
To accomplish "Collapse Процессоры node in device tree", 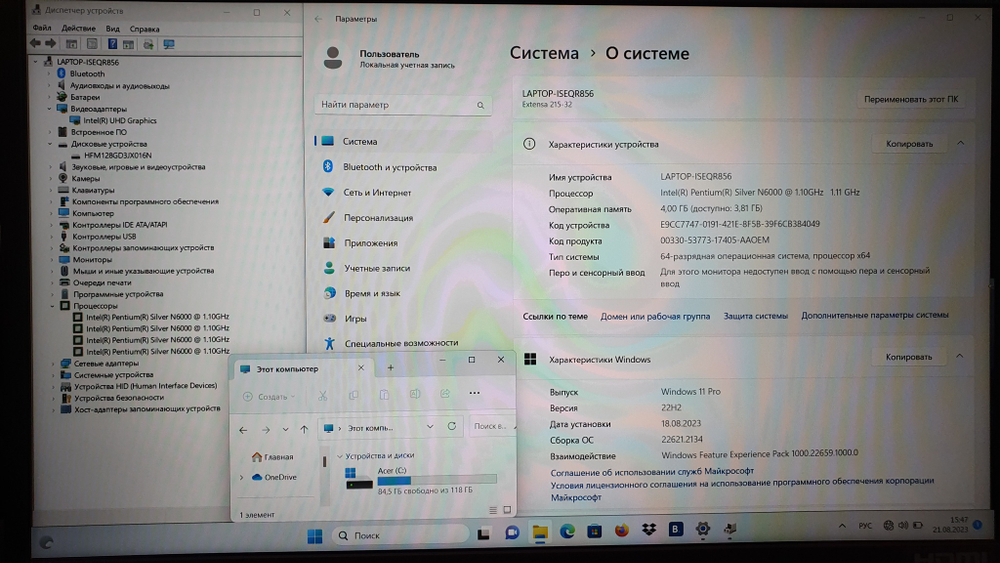I will pos(52,306).
